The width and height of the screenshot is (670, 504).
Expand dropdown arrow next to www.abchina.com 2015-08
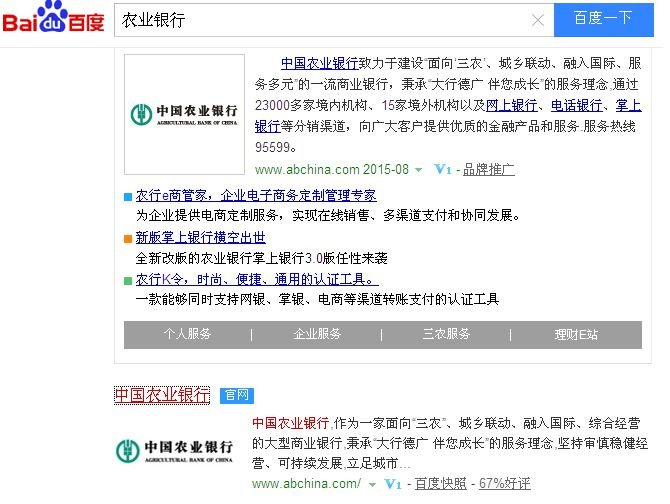[418, 170]
